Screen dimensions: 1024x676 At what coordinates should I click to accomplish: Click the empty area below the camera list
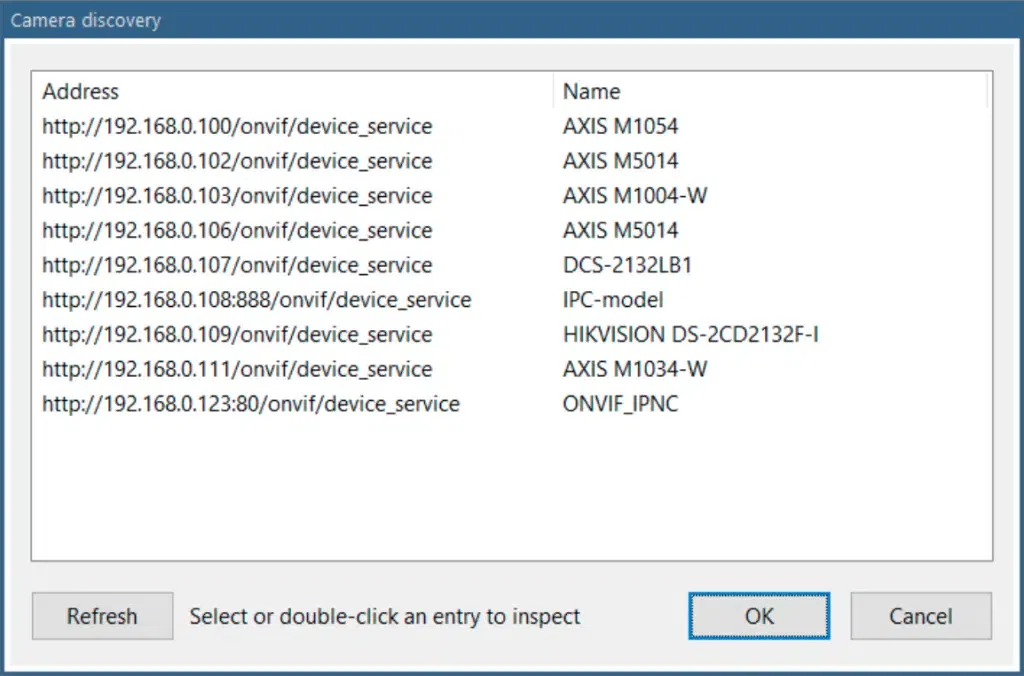tap(510, 490)
